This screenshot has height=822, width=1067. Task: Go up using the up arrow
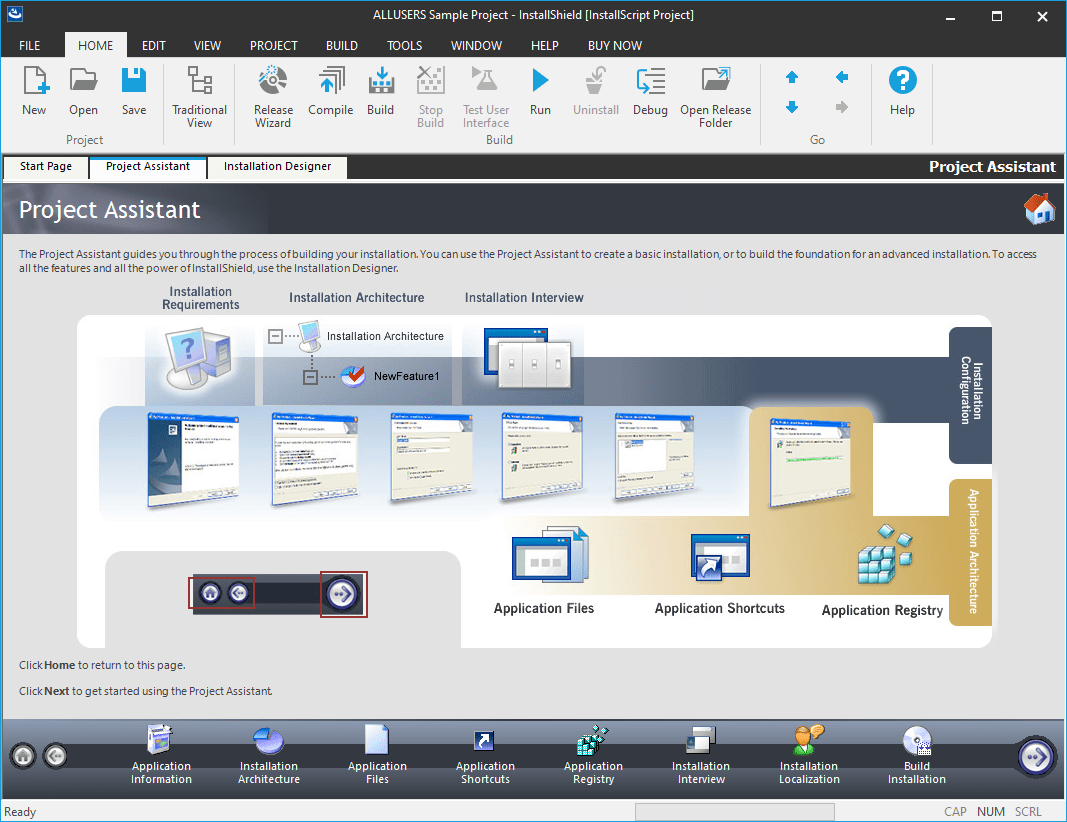pyautogui.click(x=791, y=78)
